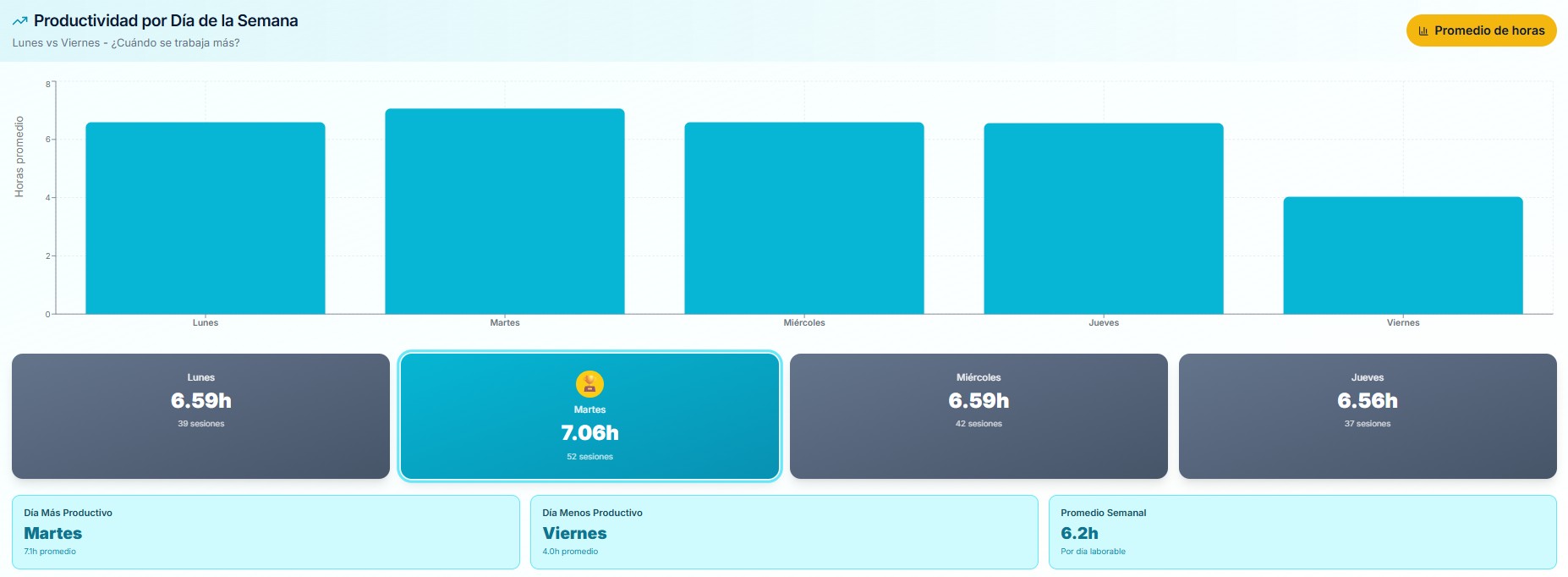Click the Promedio Semanal 6.2h panel
Image resolution: width=1568 pixels, height=577 pixels.
pos(1302,532)
